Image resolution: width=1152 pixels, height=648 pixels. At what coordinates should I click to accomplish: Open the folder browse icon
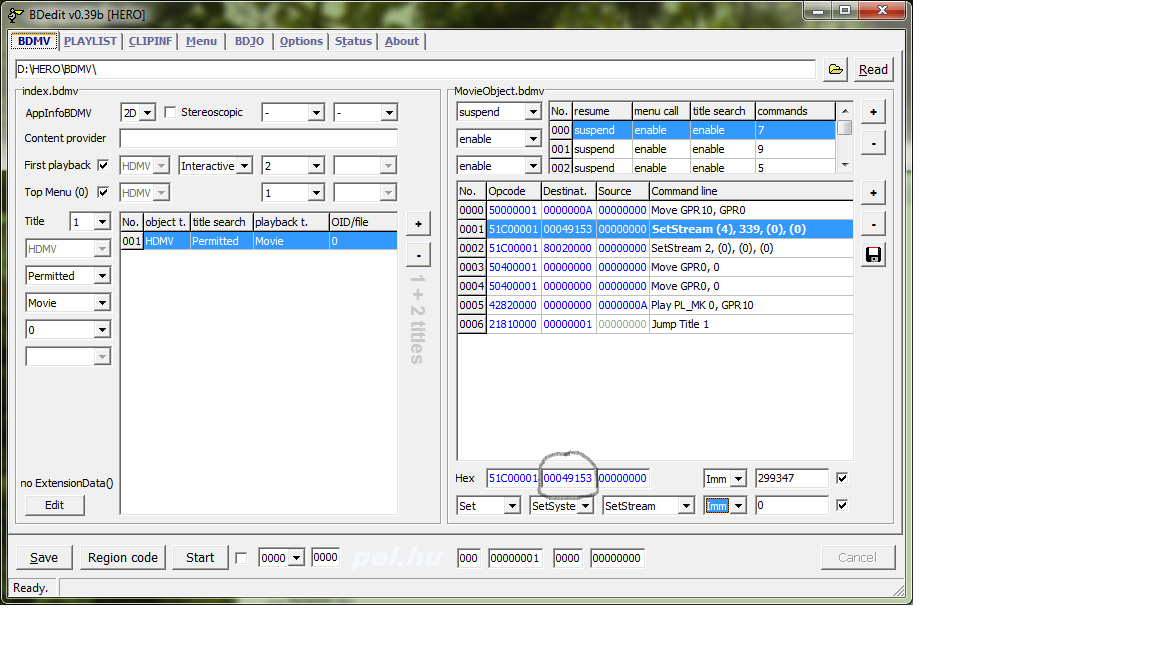[x=835, y=69]
